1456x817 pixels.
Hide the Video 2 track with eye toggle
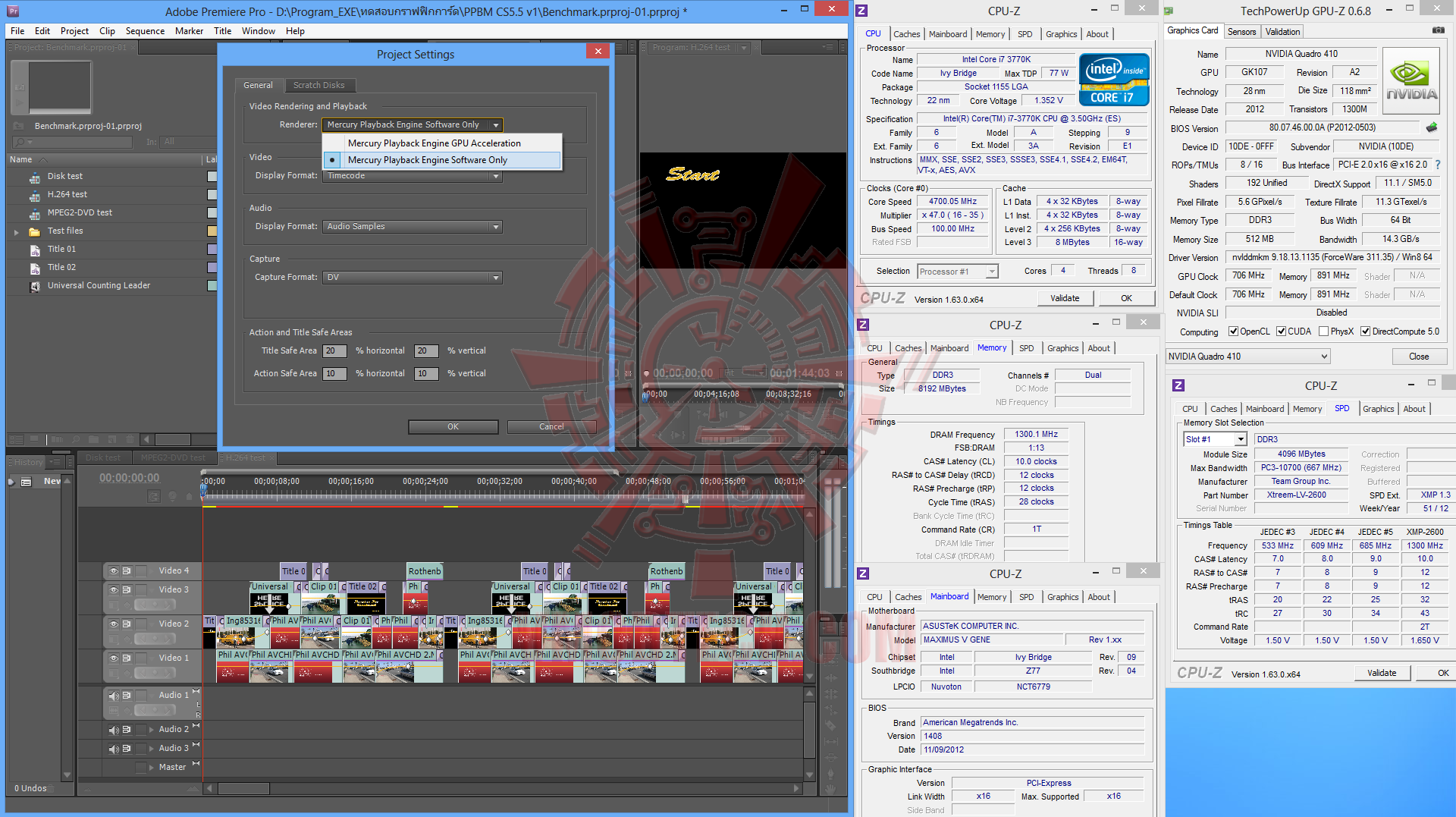[x=113, y=624]
